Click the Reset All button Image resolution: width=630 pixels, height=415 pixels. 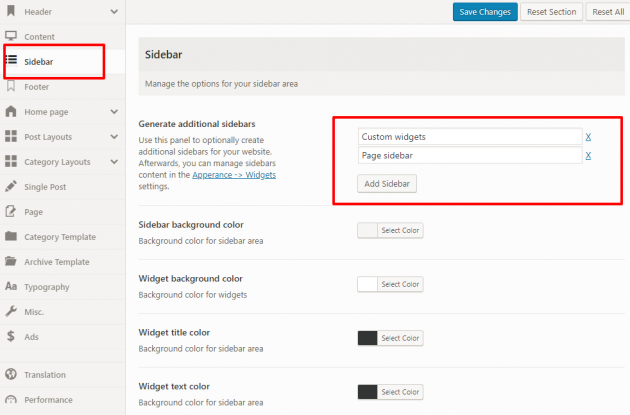608,12
